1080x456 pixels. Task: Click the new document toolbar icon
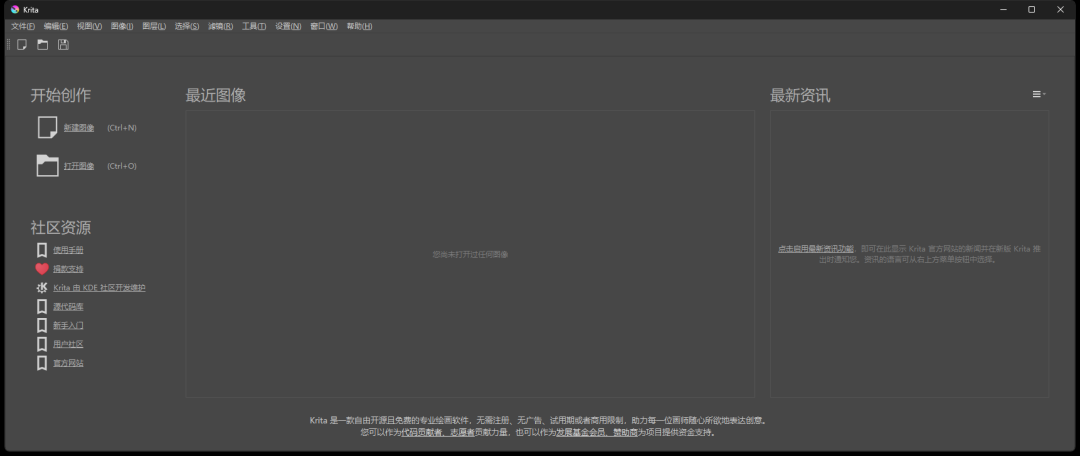pyautogui.click(x=22, y=45)
